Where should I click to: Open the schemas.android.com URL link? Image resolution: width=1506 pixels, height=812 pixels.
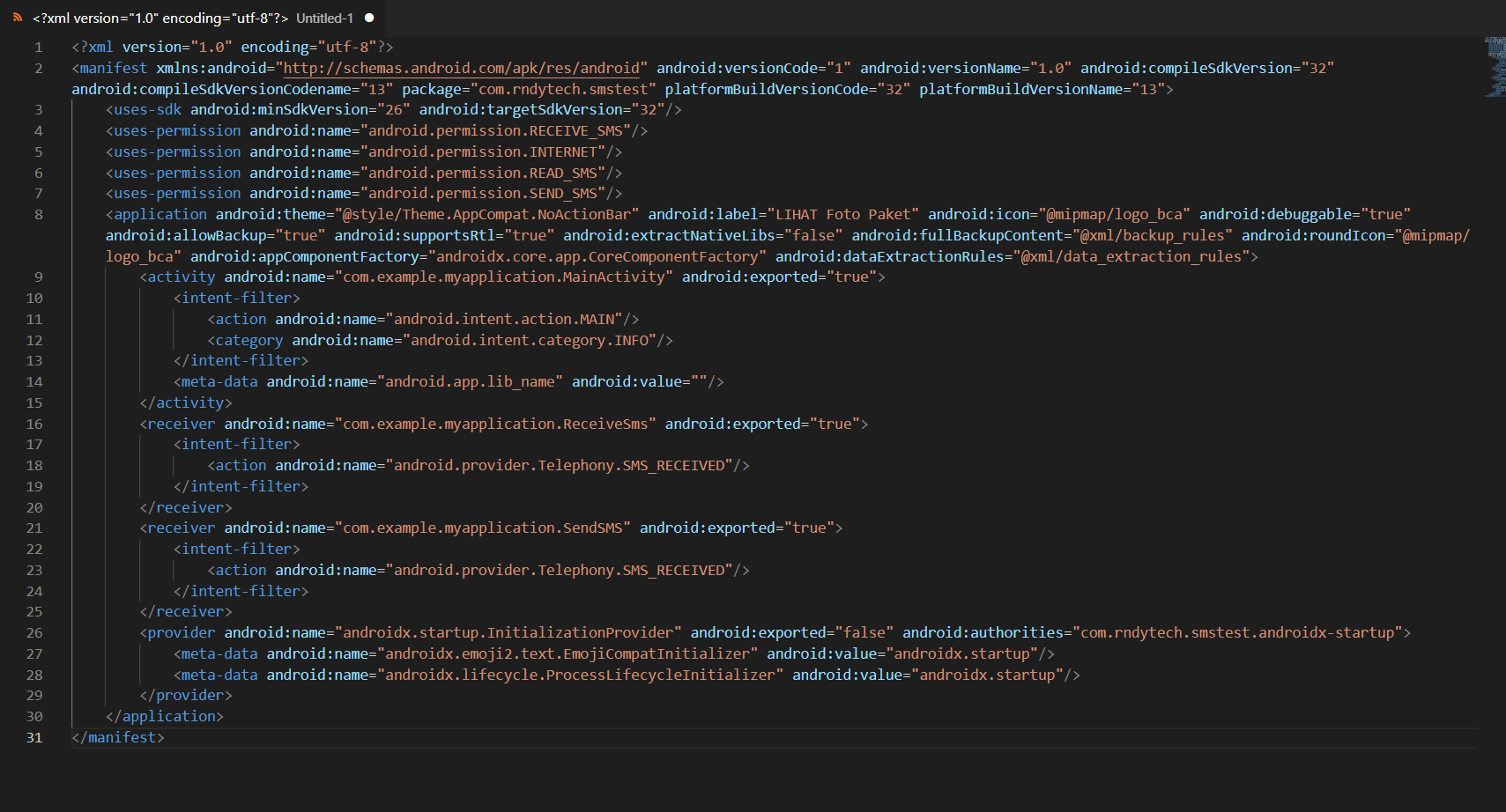point(461,68)
